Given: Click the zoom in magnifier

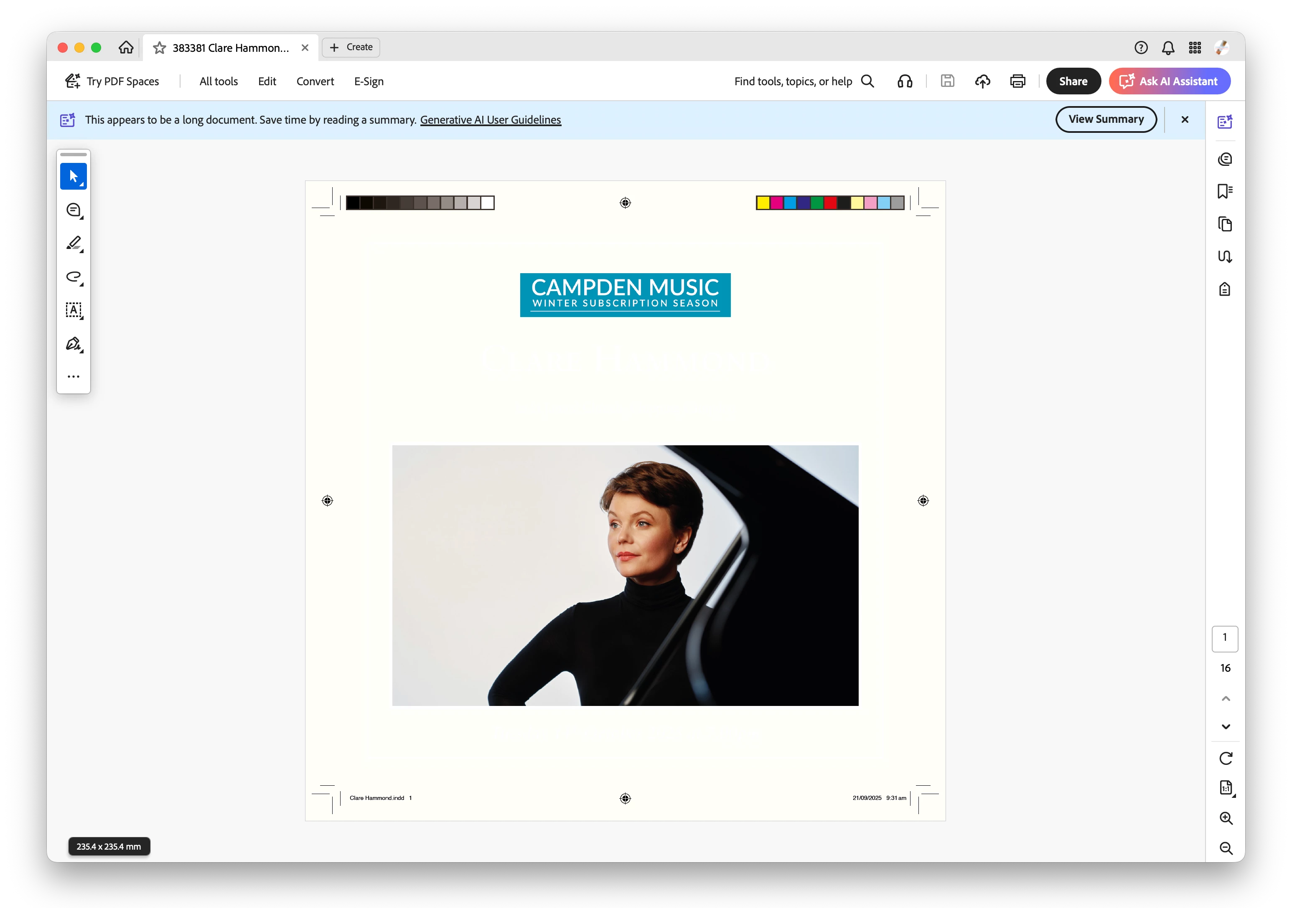Looking at the screenshot, I should (1226, 818).
